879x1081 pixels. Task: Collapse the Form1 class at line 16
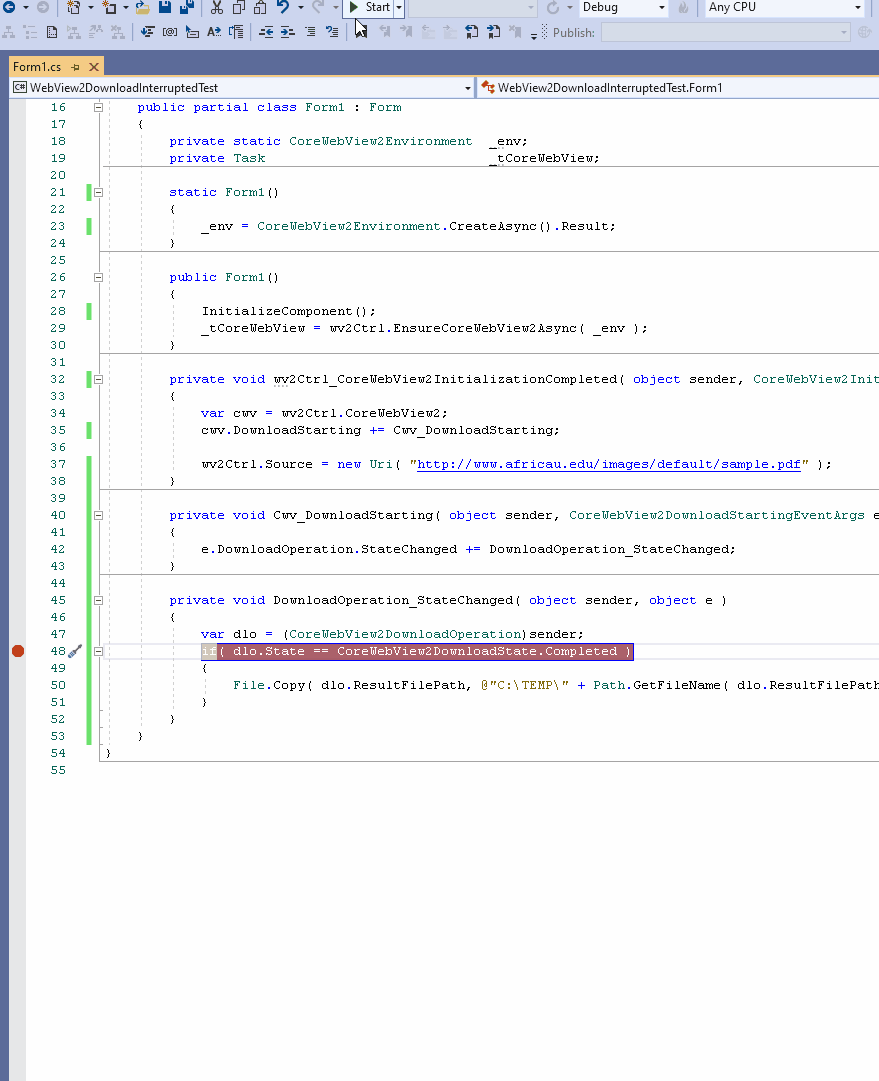coord(99,108)
